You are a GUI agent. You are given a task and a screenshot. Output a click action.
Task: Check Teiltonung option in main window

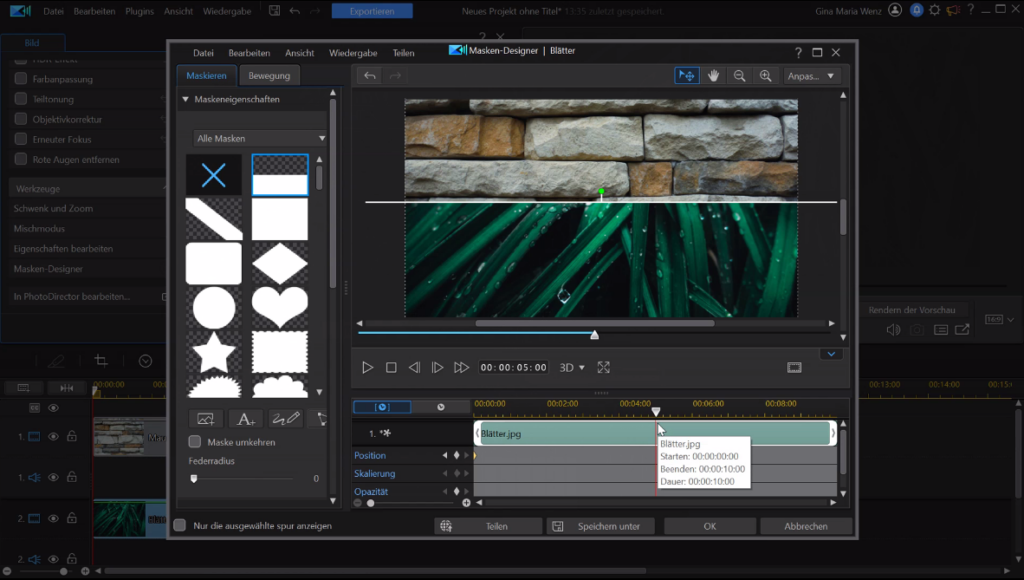point(21,99)
